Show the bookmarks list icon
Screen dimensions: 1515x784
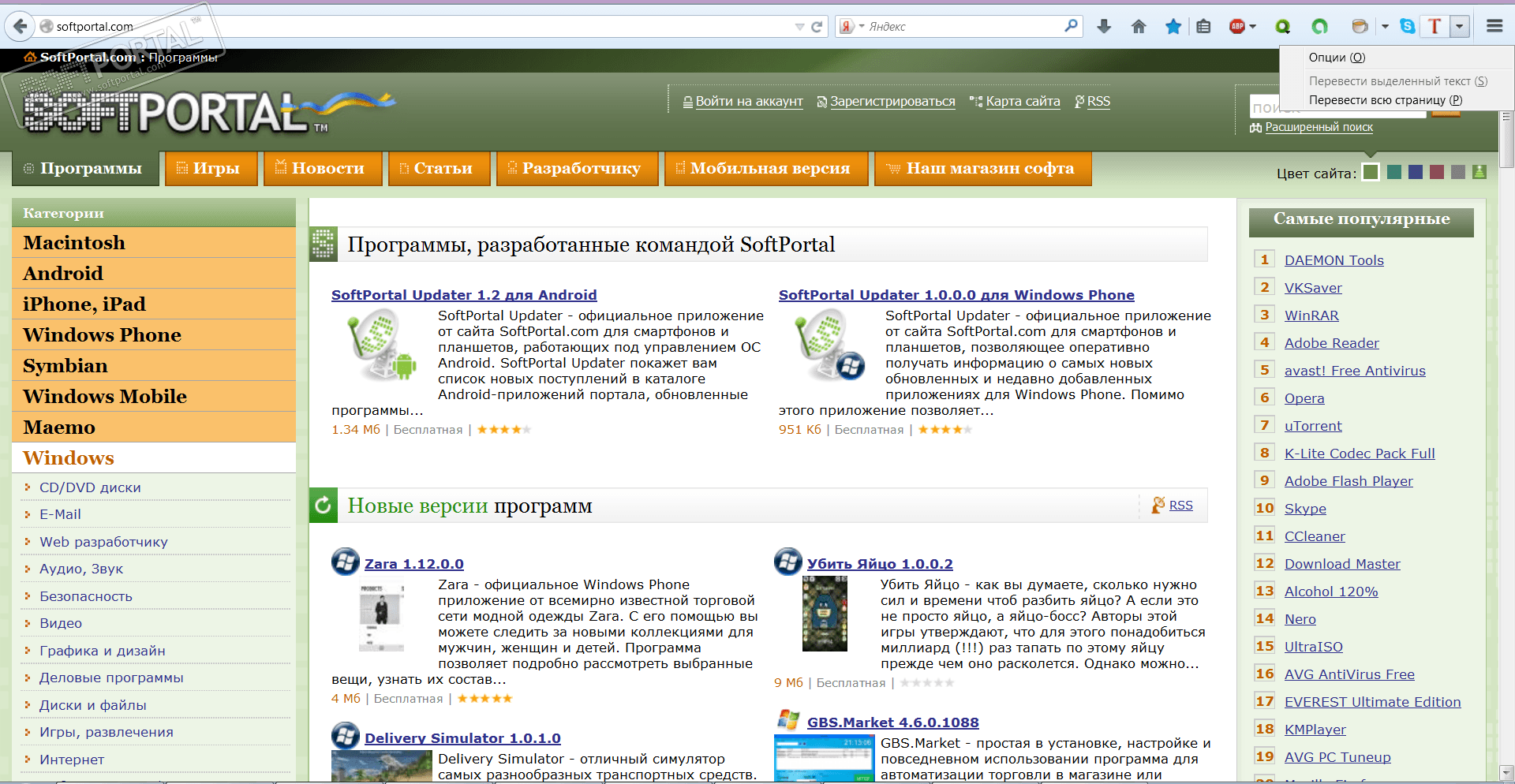pyautogui.click(x=1203, y=26)
